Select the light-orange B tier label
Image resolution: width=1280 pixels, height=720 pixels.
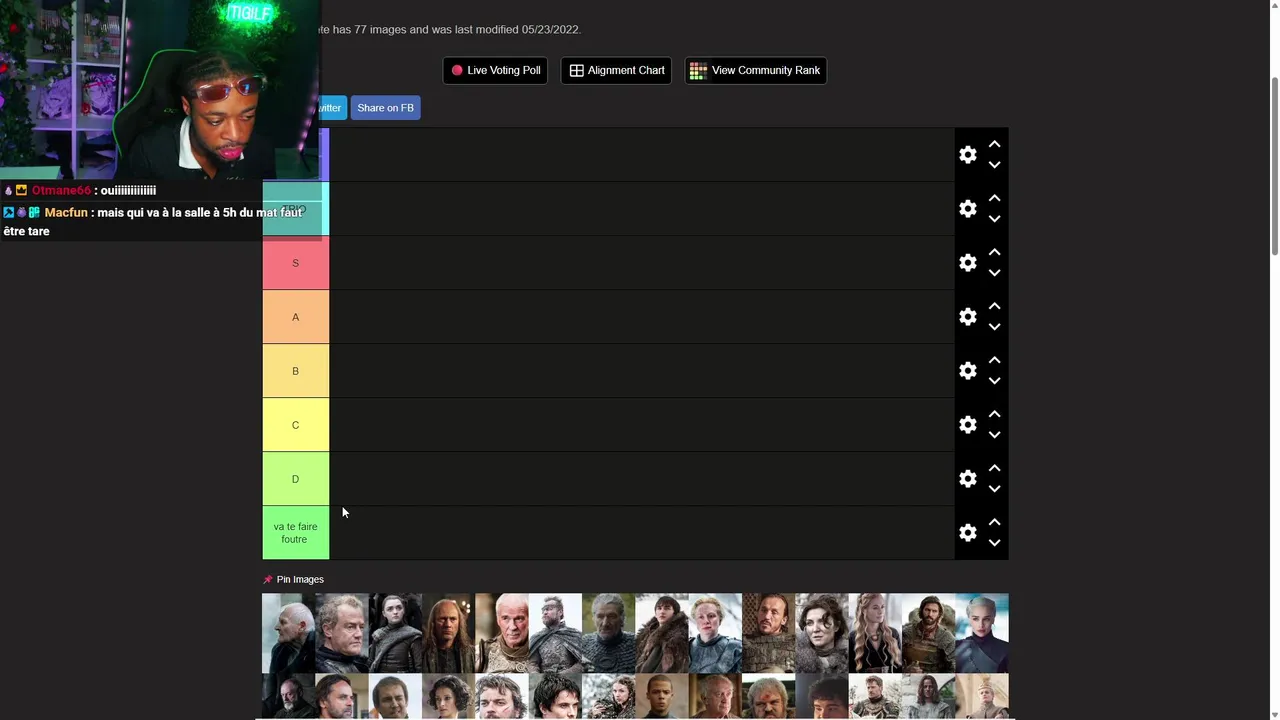tap(295, 371)
